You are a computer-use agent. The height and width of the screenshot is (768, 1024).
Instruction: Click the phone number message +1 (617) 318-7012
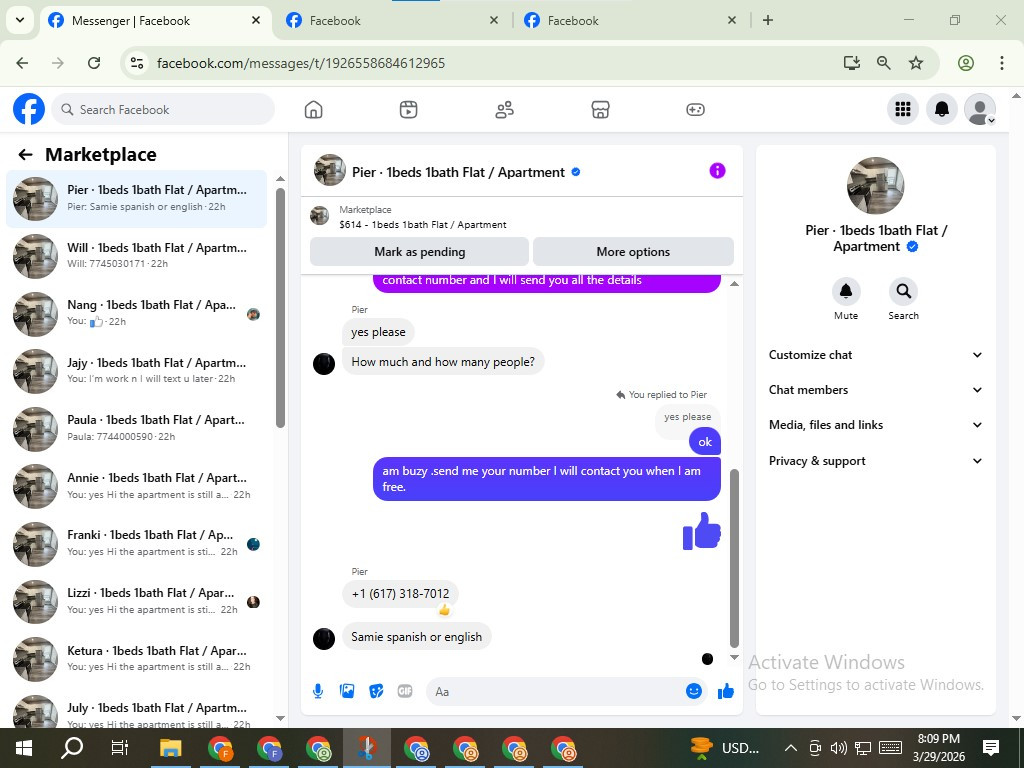[x=400, y=594]
